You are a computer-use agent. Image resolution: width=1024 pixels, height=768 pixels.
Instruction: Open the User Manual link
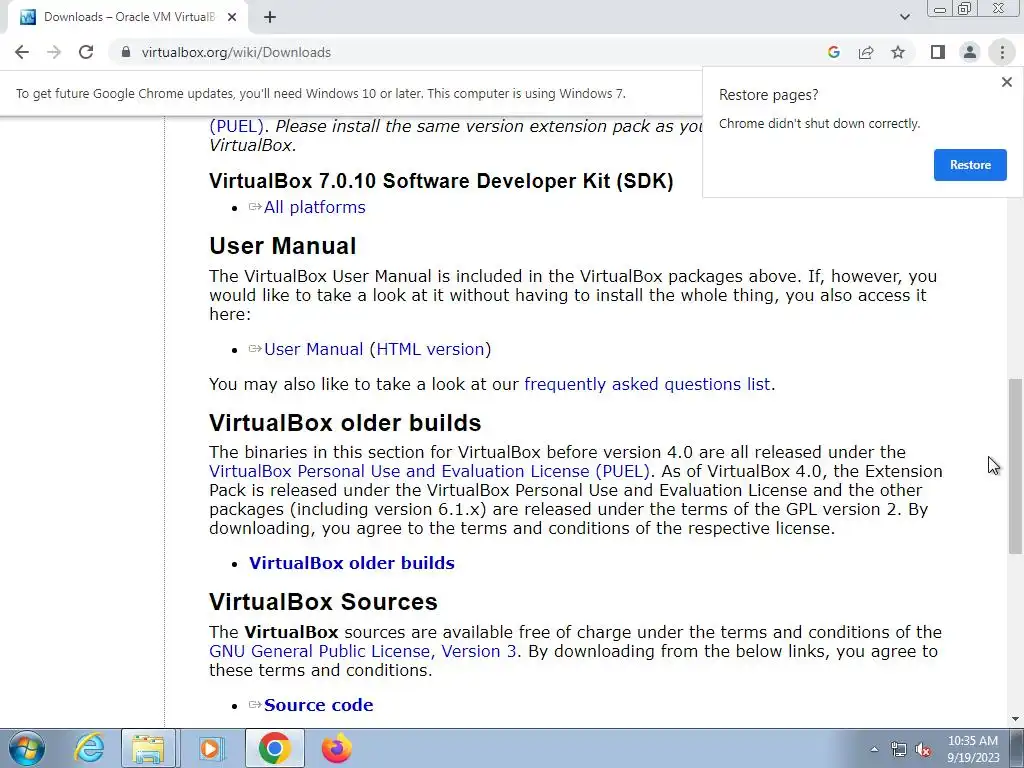(x=313, y=349)
